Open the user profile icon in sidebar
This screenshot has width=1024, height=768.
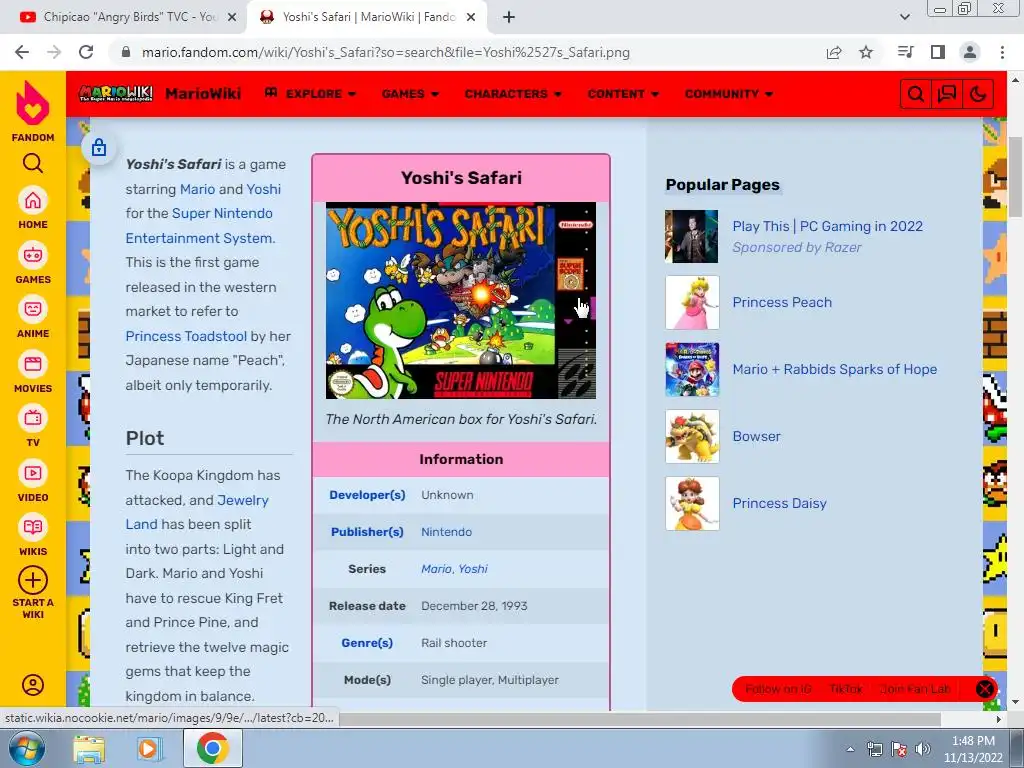[33, 684]
